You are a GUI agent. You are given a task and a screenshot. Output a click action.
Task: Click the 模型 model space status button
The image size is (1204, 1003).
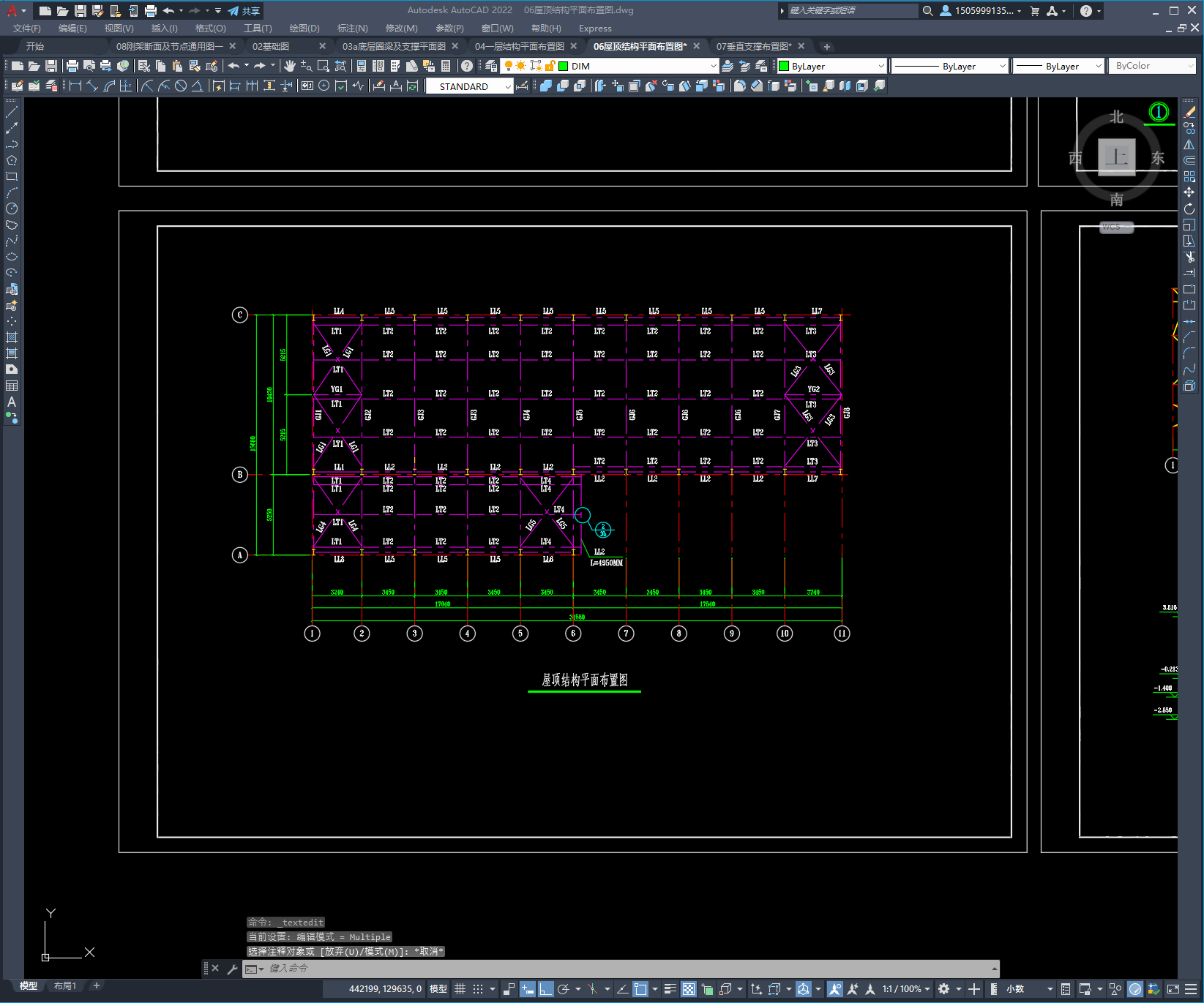438,989
